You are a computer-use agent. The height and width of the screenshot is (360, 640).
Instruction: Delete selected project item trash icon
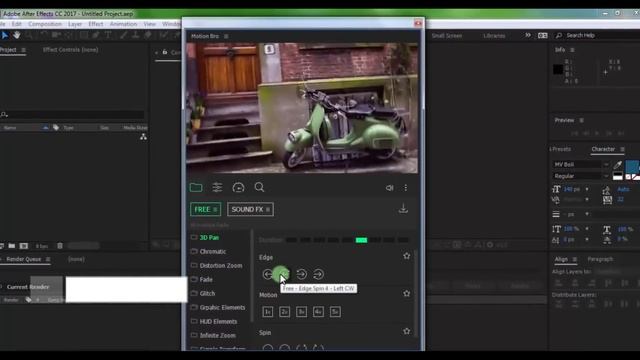coord(60,246)
